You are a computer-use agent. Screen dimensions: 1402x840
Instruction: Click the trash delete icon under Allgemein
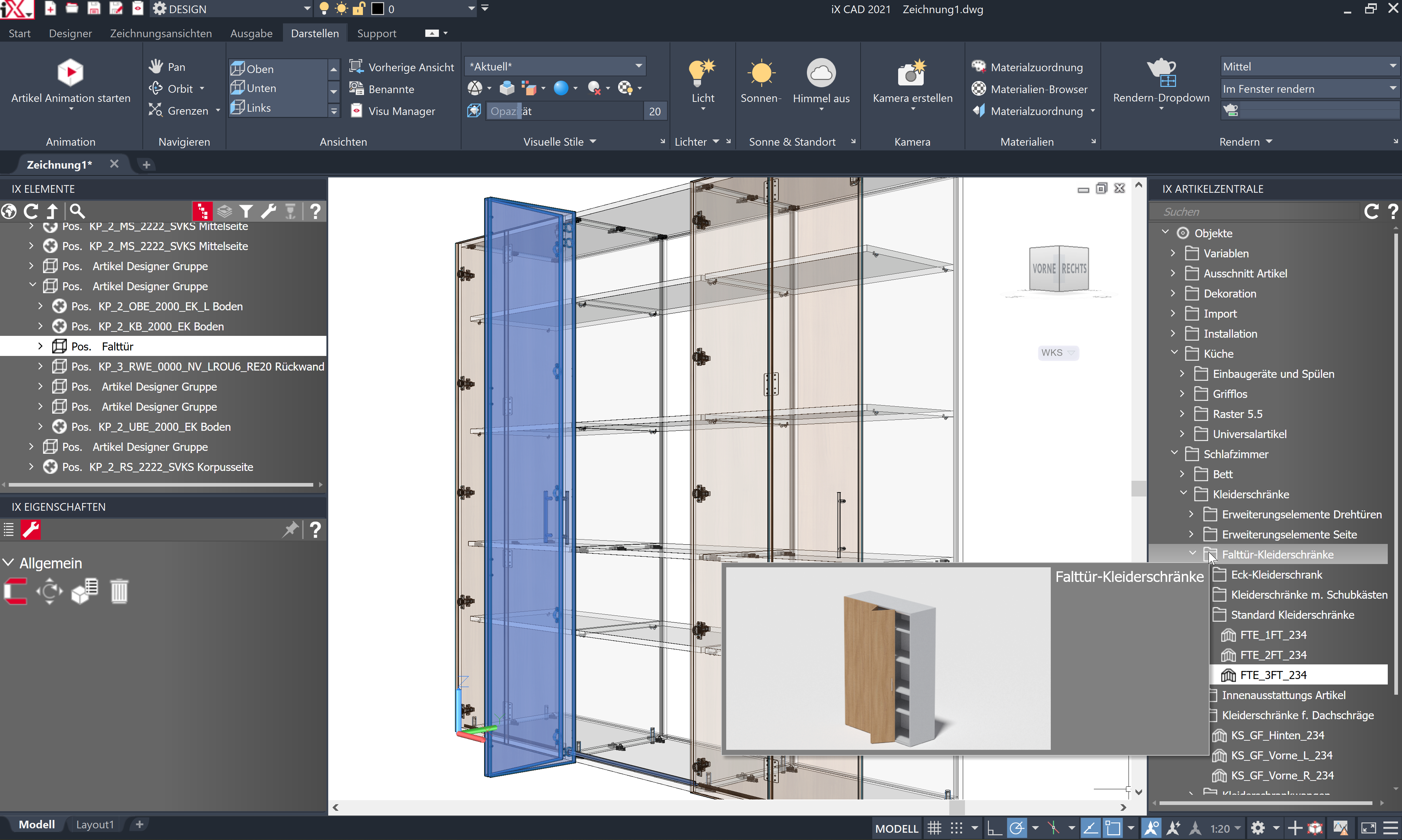click(119, 591)
